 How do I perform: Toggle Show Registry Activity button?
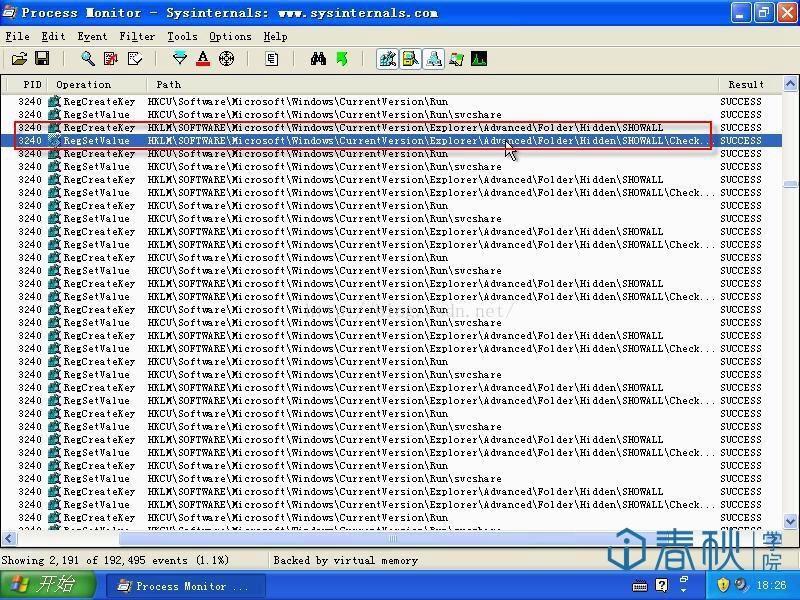[x=388, y=59]
